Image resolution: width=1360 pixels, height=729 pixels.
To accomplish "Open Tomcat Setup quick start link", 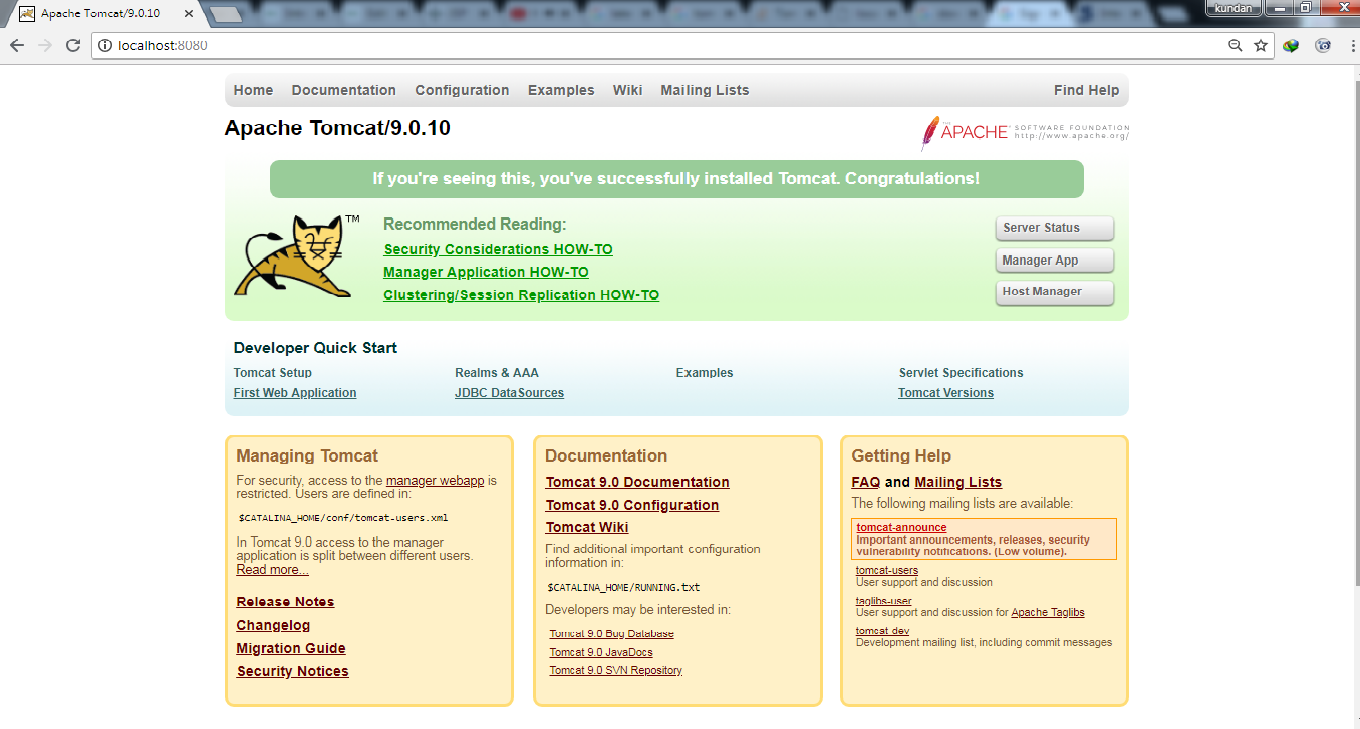I will click(273, 373).
